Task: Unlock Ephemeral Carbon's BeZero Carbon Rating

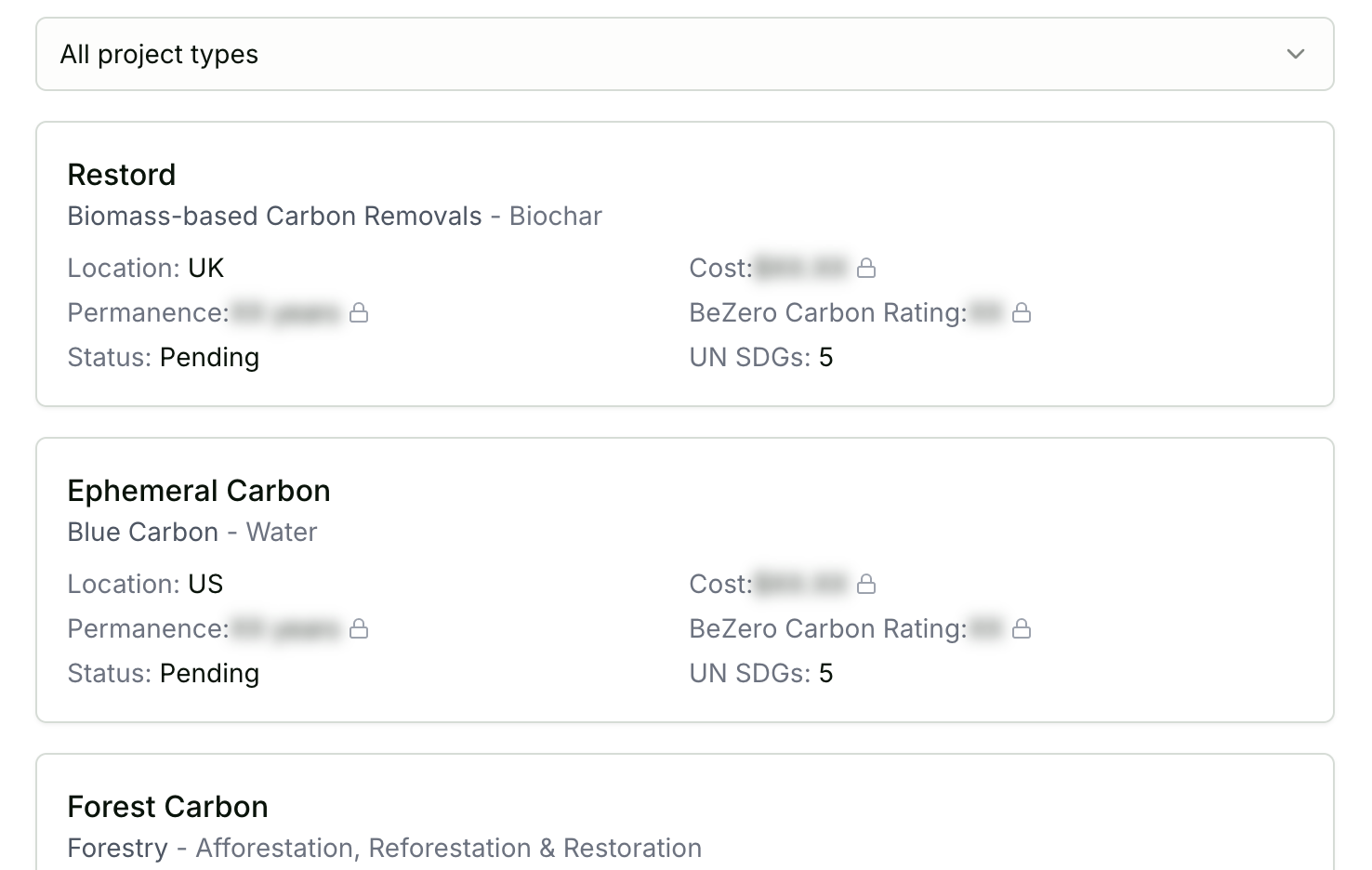Action: pyautogui.click(x=1021, y=629)
